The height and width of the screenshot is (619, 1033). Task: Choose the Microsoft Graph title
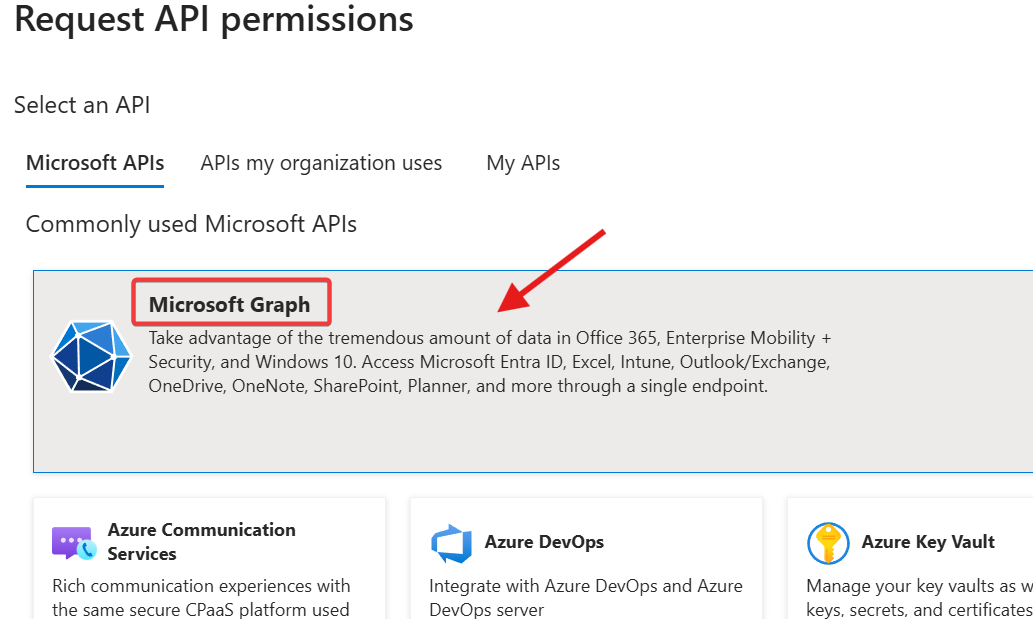229,304
